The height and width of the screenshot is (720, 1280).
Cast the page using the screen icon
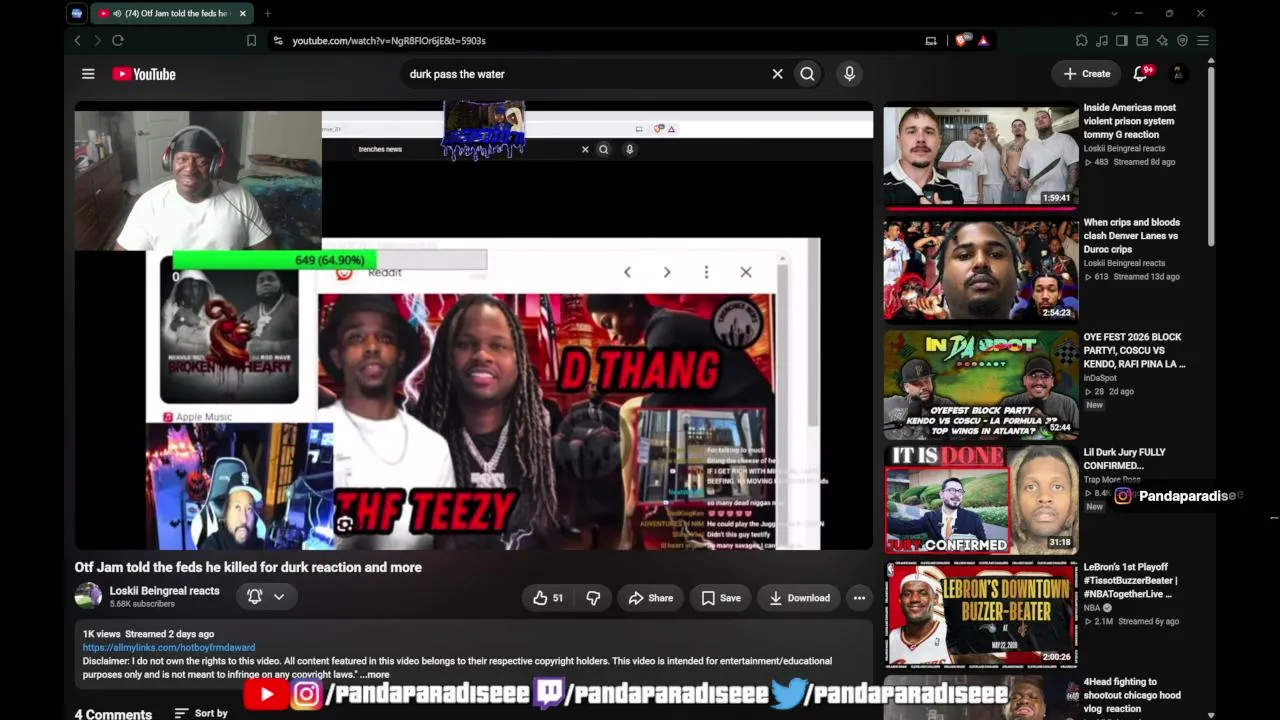pyautogui.click(x=931, y=41)
